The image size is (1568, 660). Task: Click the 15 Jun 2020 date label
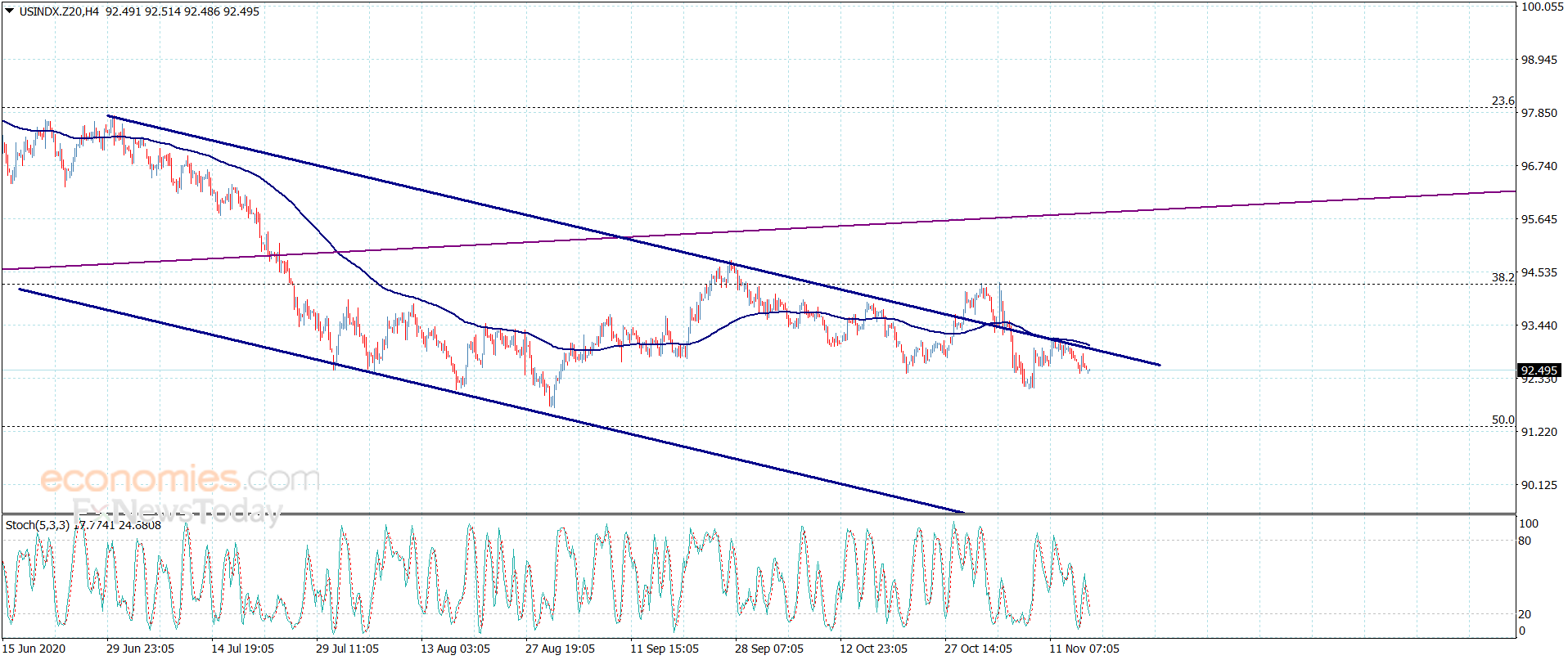click(x=34, y=649)
